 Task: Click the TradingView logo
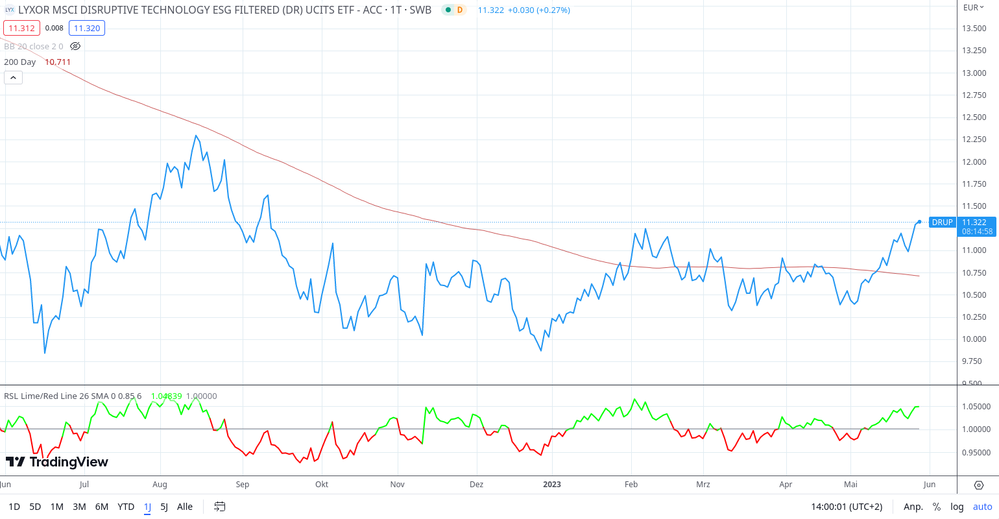(x=57, y=462)
